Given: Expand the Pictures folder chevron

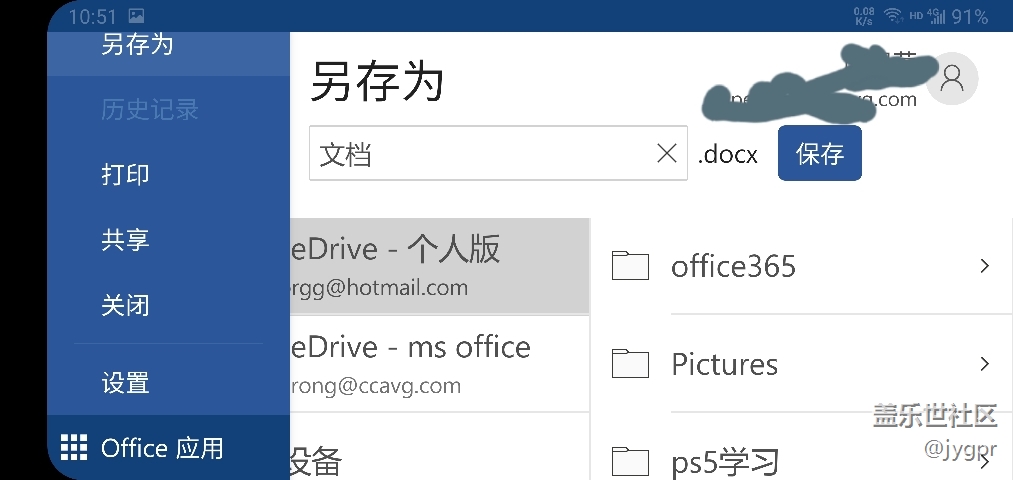Looking at the screenshot, I should 984,364.
